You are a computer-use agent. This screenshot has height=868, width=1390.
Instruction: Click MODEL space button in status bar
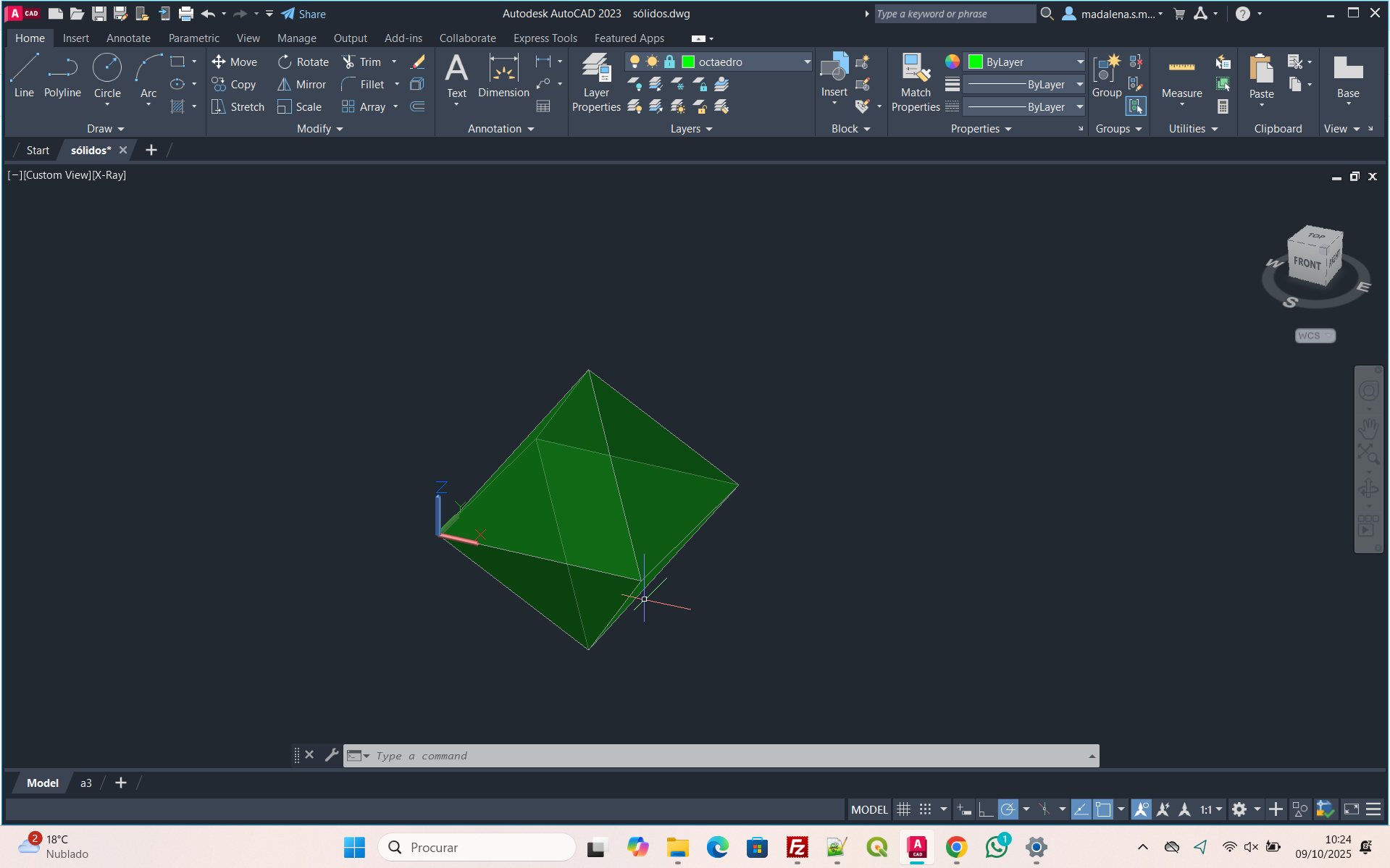pos(869,809)
